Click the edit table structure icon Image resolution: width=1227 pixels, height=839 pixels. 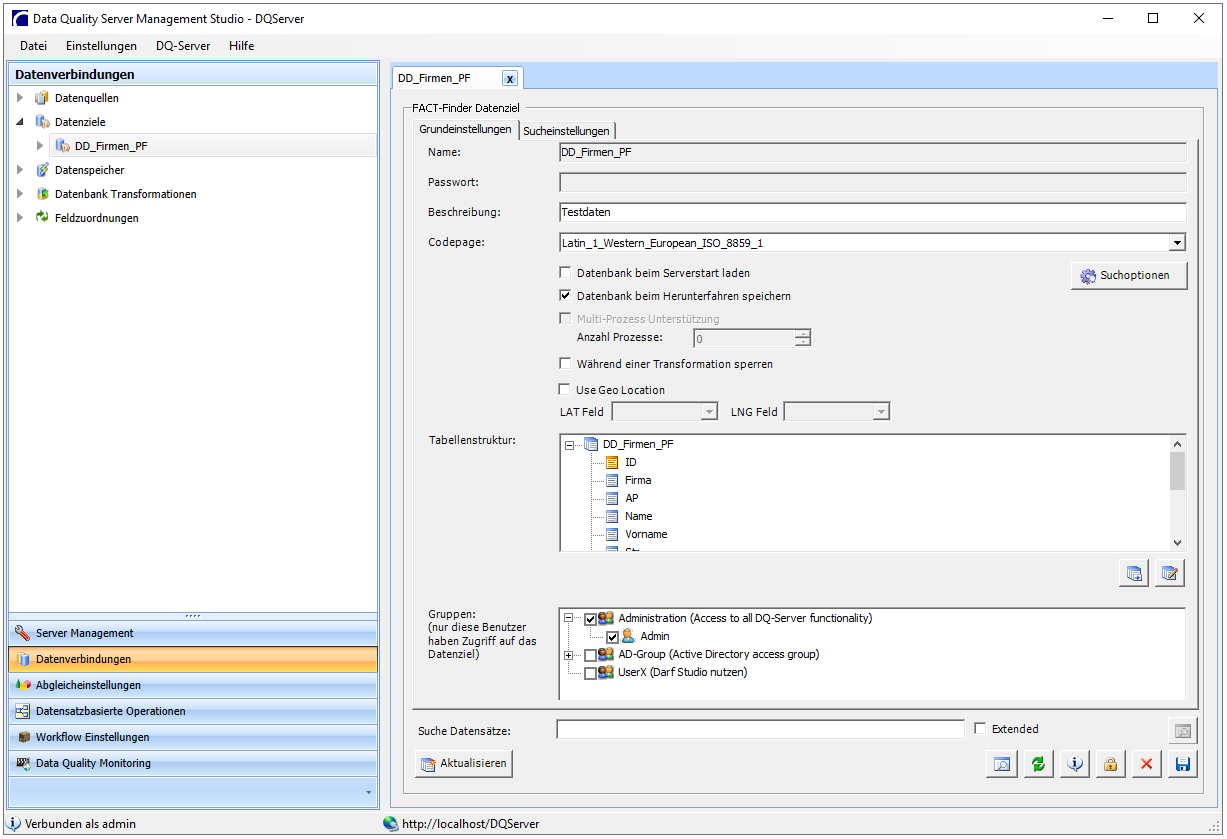tap(1170, 574)
